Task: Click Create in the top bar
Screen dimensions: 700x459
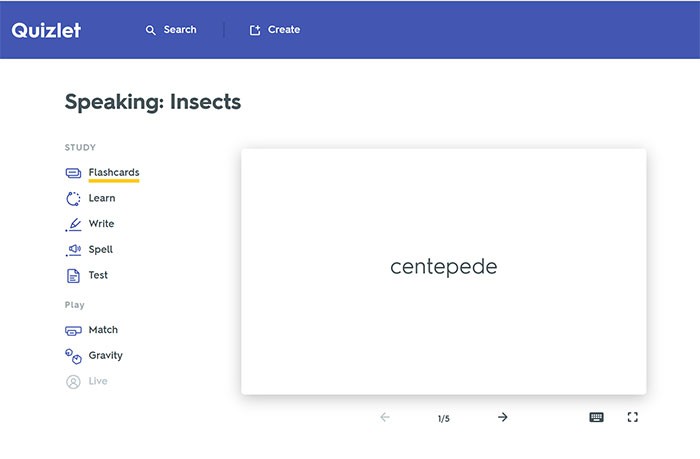Action: tap(275, 30)
